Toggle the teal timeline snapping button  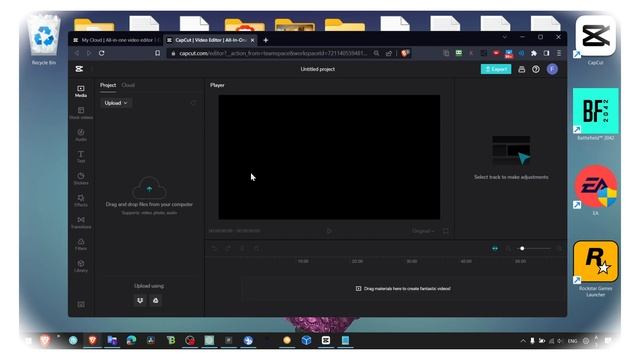[495, 248]
